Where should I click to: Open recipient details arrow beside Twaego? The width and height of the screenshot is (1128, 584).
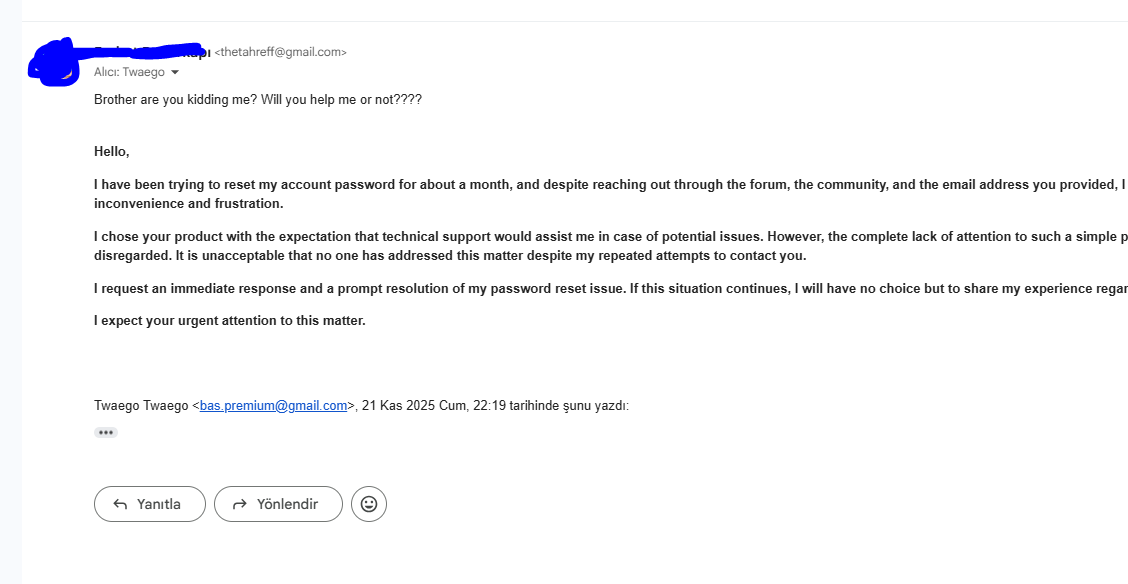click(175, 73)
